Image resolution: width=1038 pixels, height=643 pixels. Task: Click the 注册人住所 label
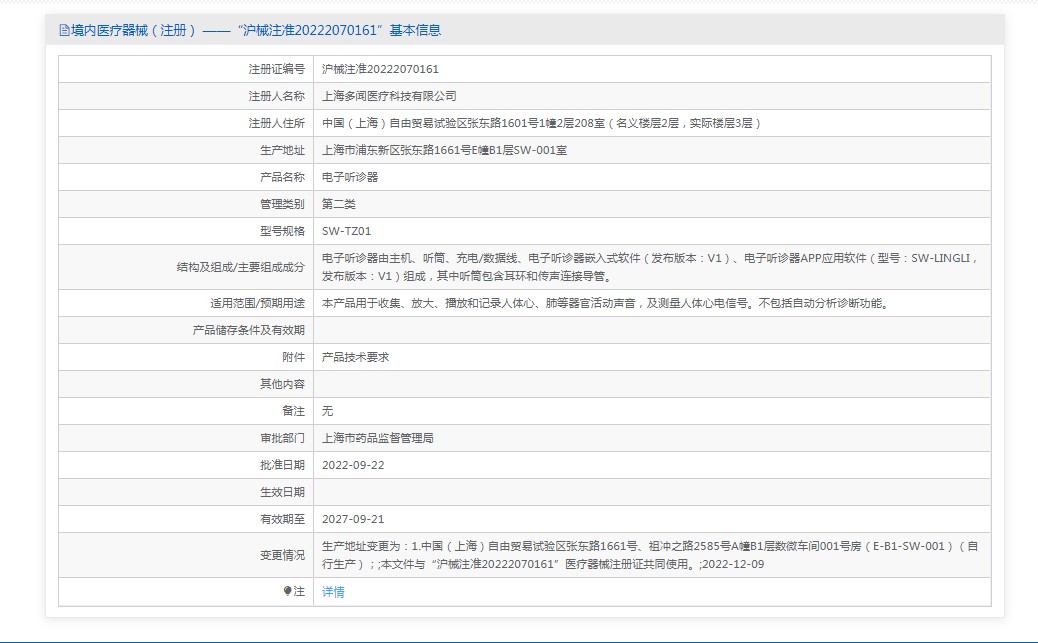click(x=277, y=123)
